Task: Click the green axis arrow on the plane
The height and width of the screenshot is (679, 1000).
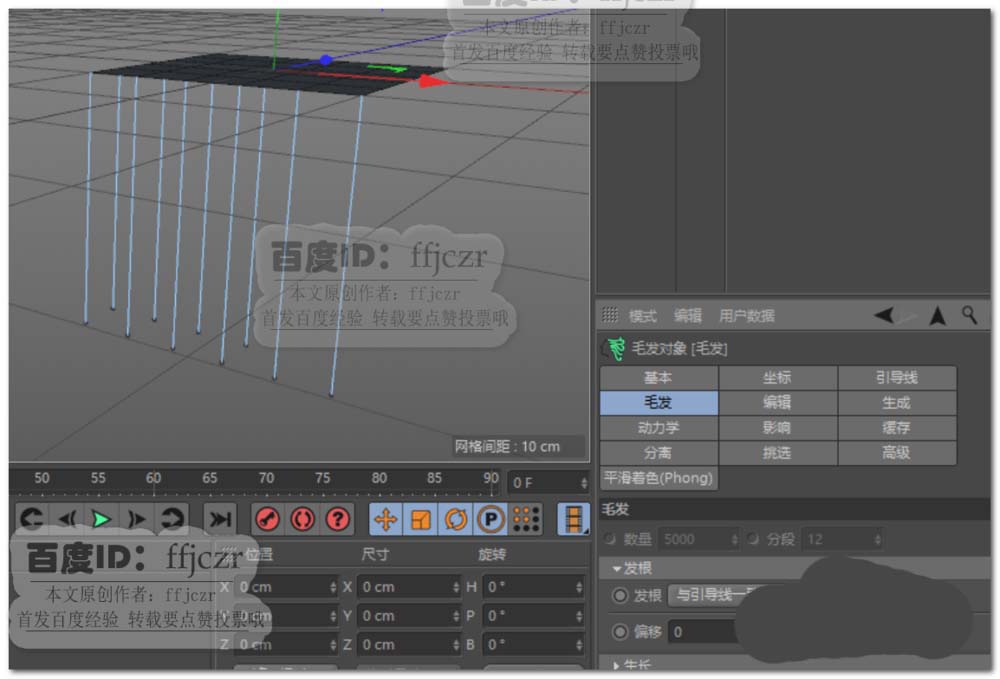Action: (x=388, y=68)
